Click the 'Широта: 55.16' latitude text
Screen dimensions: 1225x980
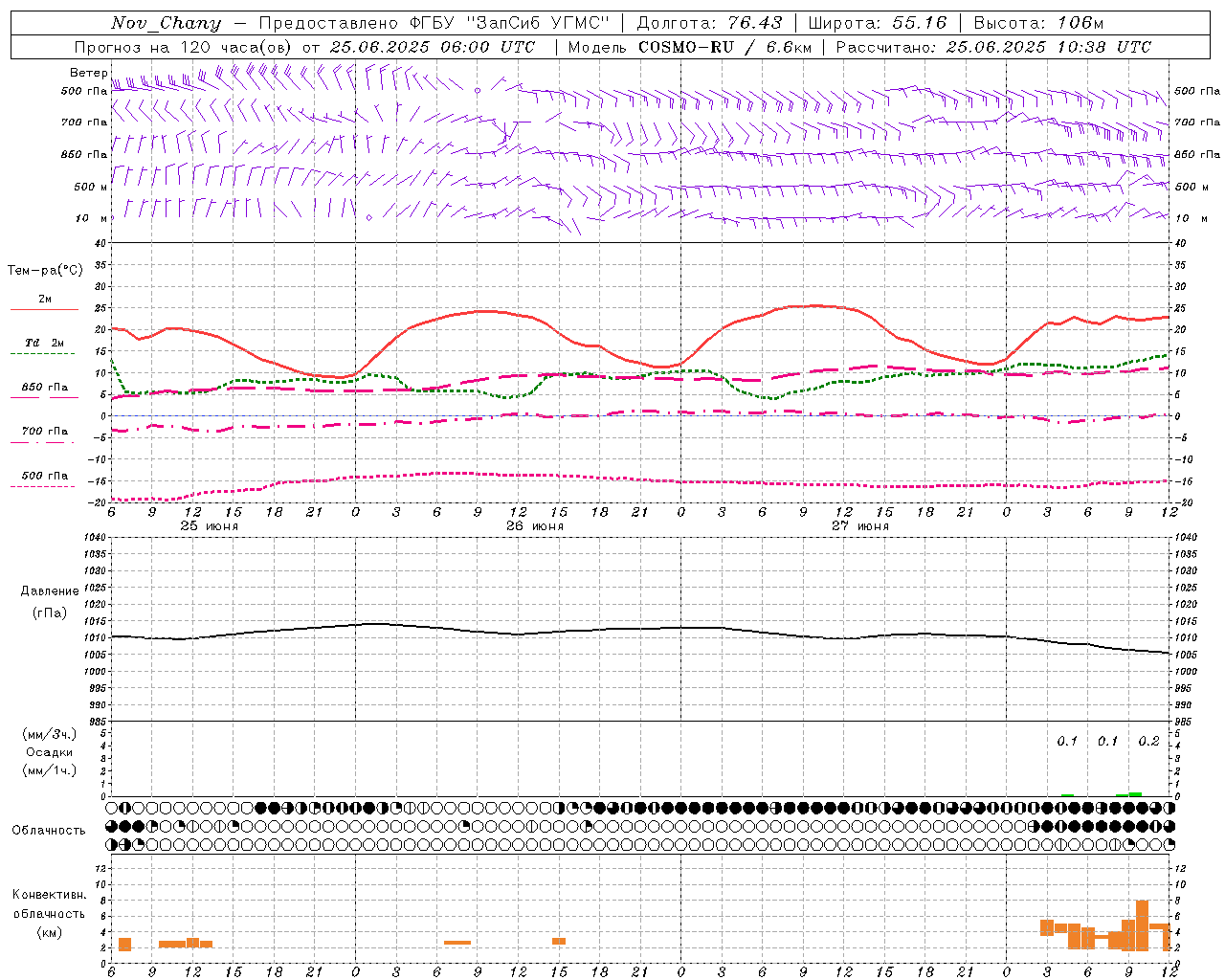[877, 23]
